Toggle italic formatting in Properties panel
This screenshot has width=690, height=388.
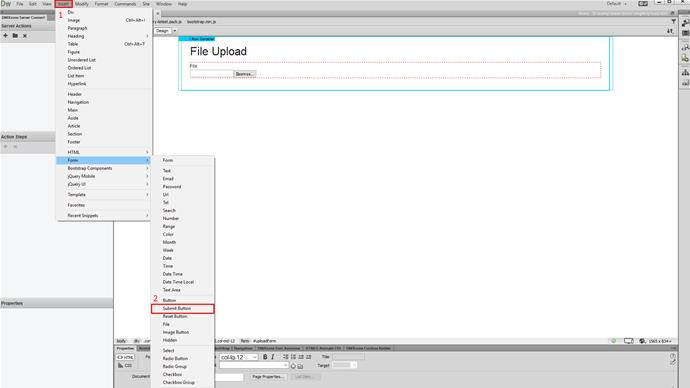[273, 357]
